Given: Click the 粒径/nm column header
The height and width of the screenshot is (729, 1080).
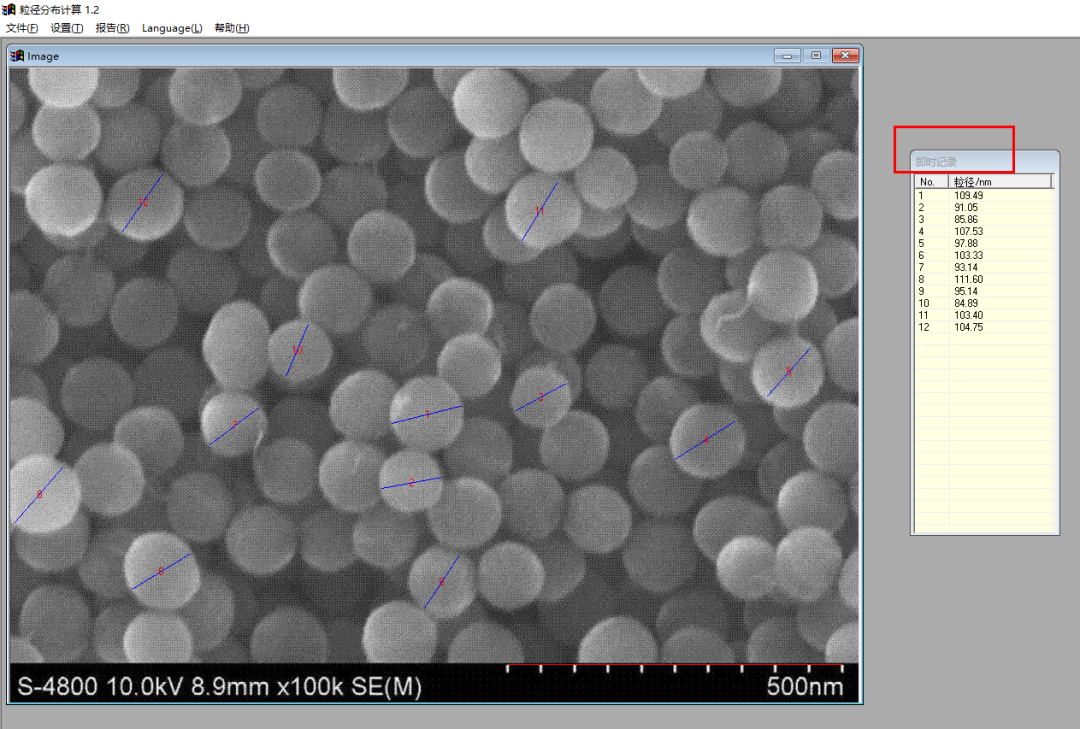Looking at the screenshot, I should pos(1001,182).
